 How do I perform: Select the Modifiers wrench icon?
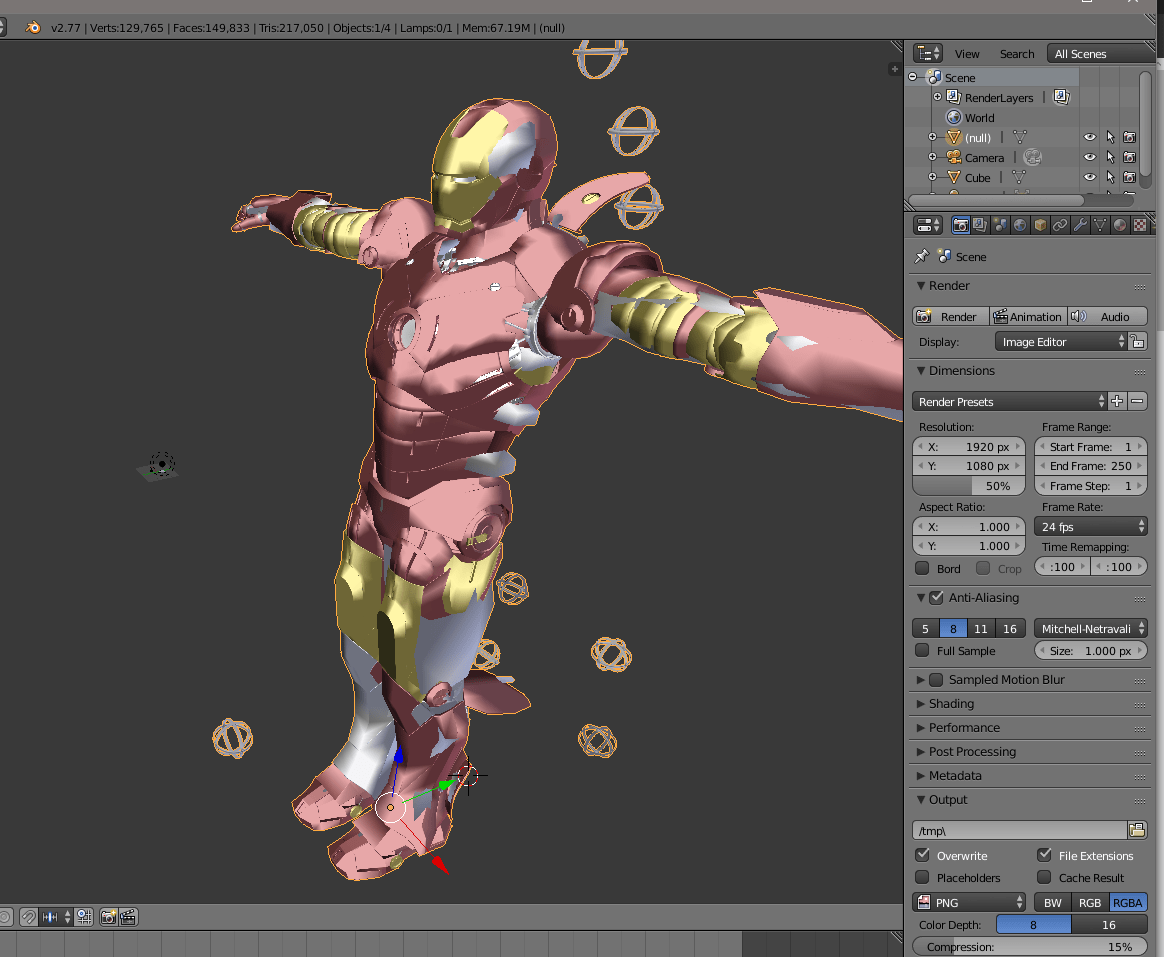[1081, 224]
